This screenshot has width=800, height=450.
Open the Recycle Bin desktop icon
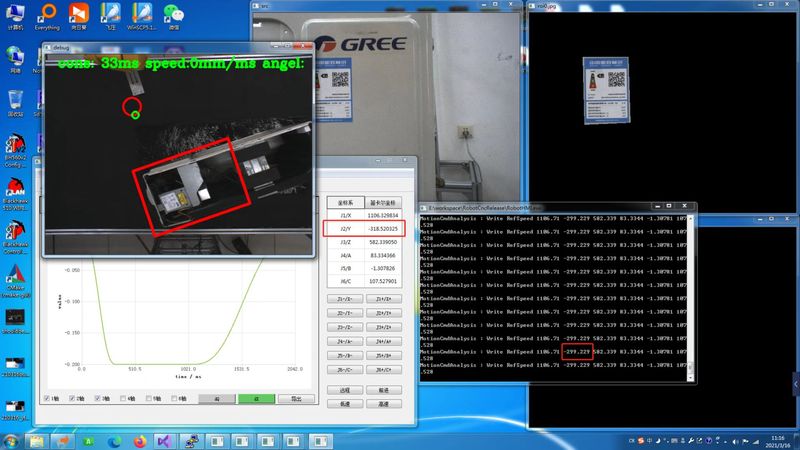coord(15,103)
